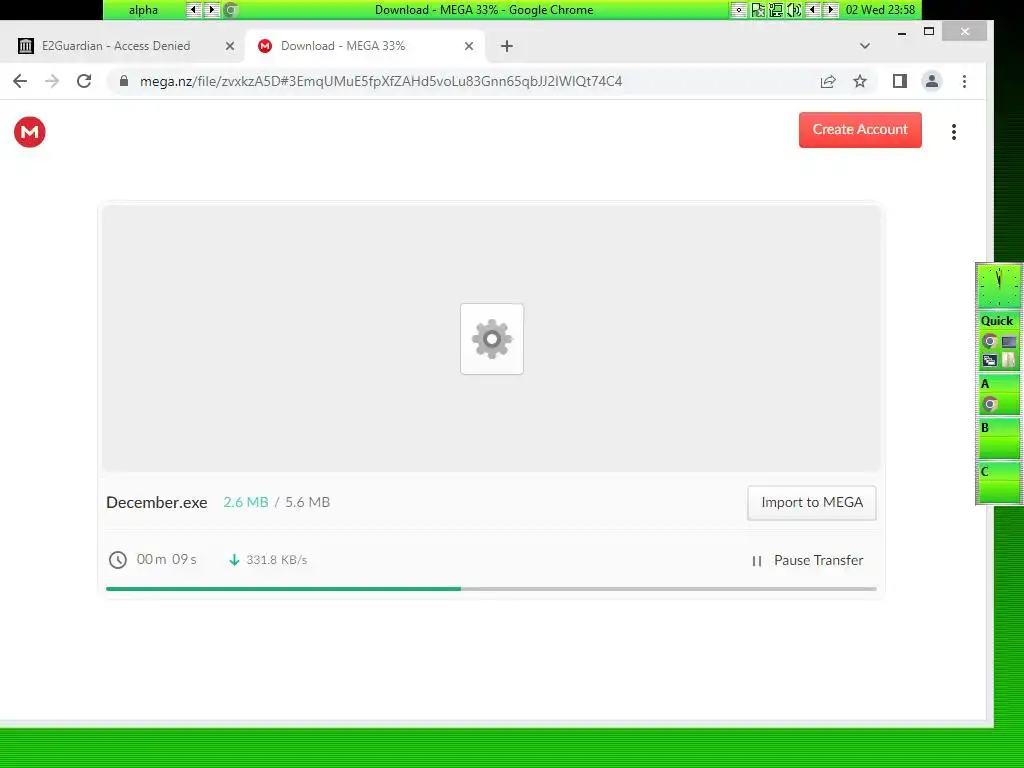
Task: Click the first tray icon with a dot
Action: pyautogui.click(x=738, y=10)
